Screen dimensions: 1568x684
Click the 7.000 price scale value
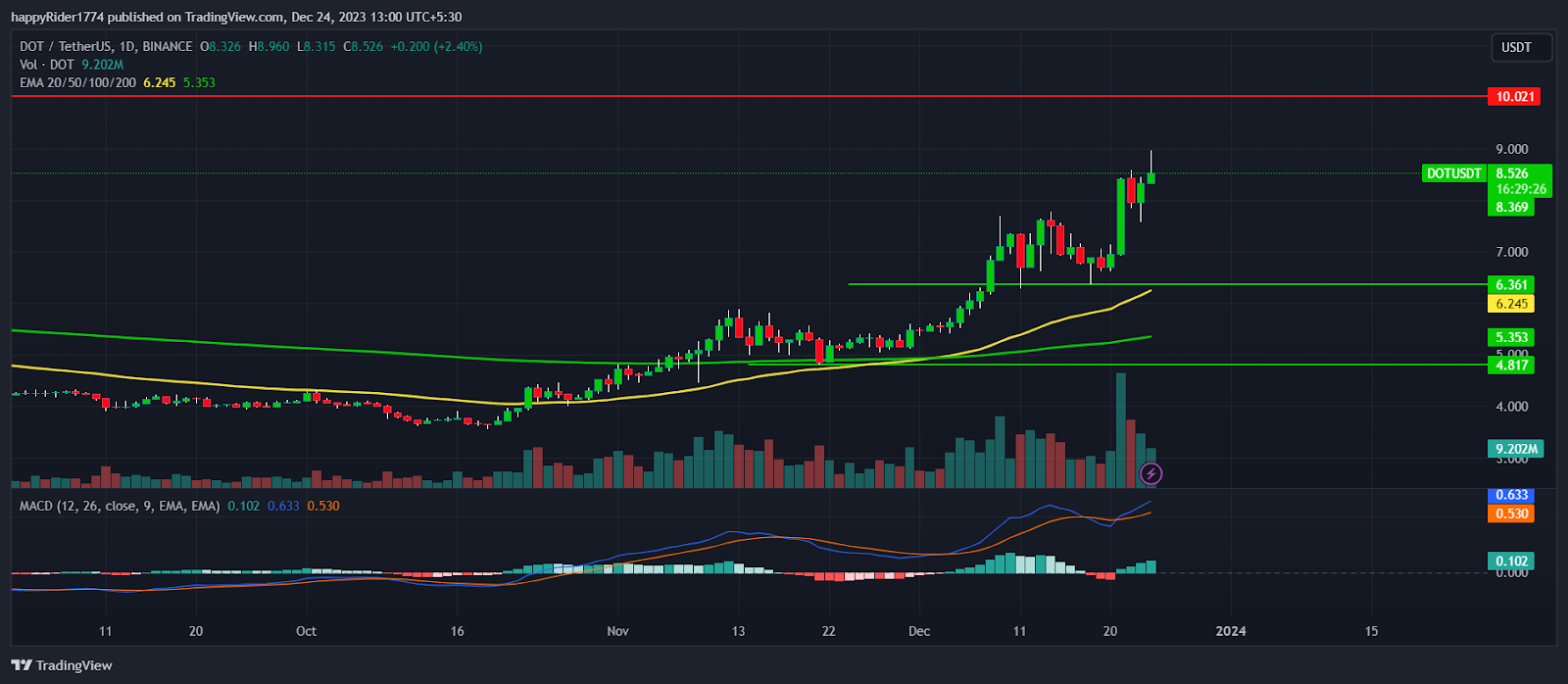pyautogui.click(x=1511, y=252)
